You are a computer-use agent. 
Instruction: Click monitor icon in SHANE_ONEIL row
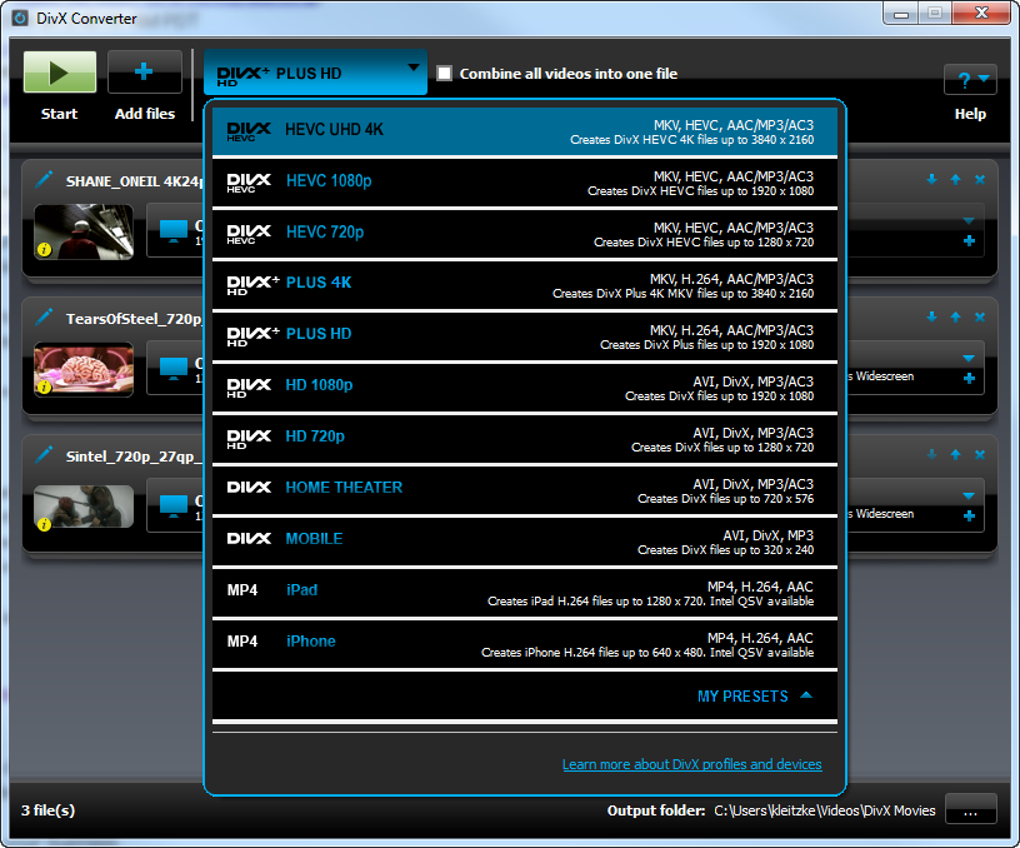pyautogui.click(x=174, y=231)
